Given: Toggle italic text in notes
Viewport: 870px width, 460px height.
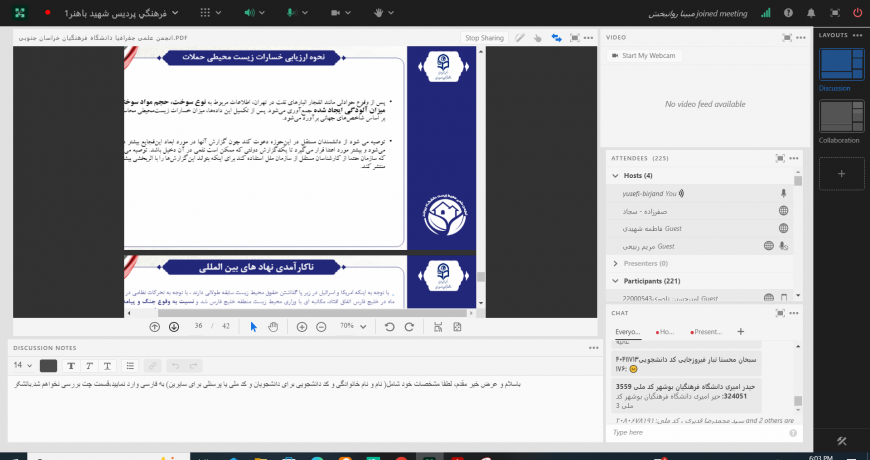Looking at the screenshot, I should (x=89, y=366).
